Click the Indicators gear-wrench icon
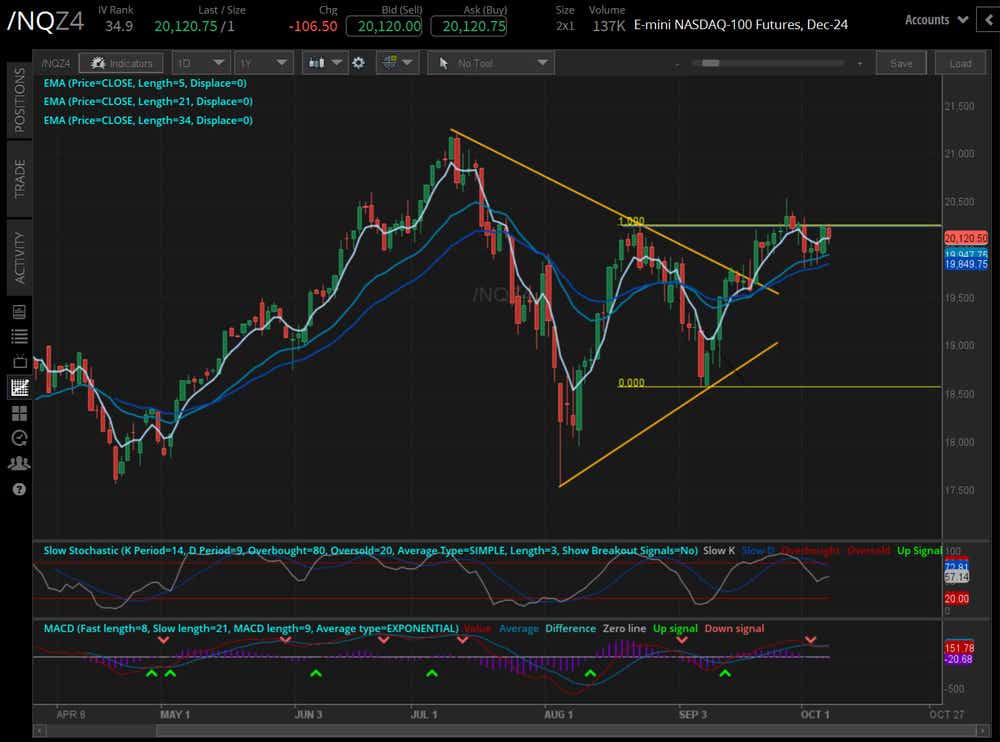The height and width of the screenshot is (742, 1000). click(x=98, y=63)
